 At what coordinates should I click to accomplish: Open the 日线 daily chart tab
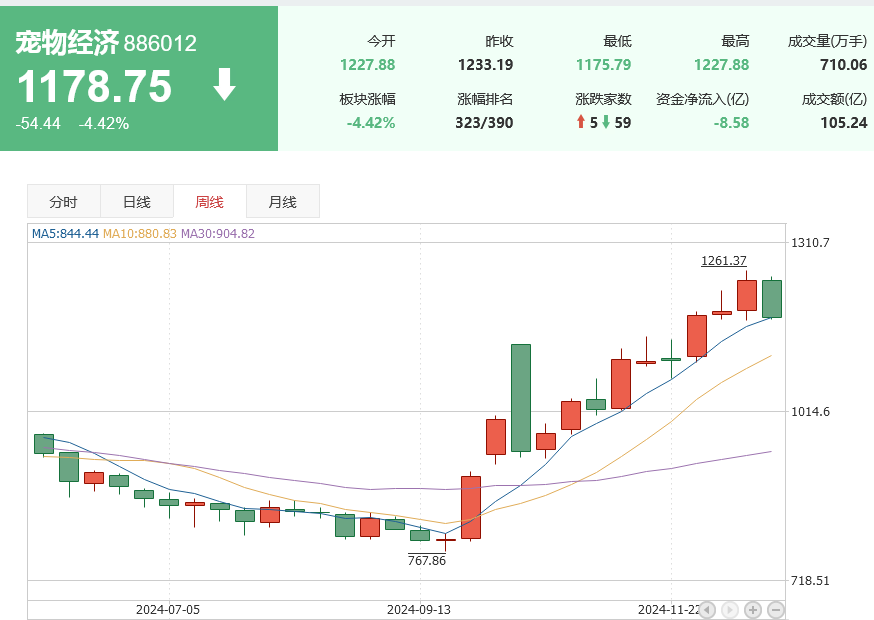tap(136, 201)
